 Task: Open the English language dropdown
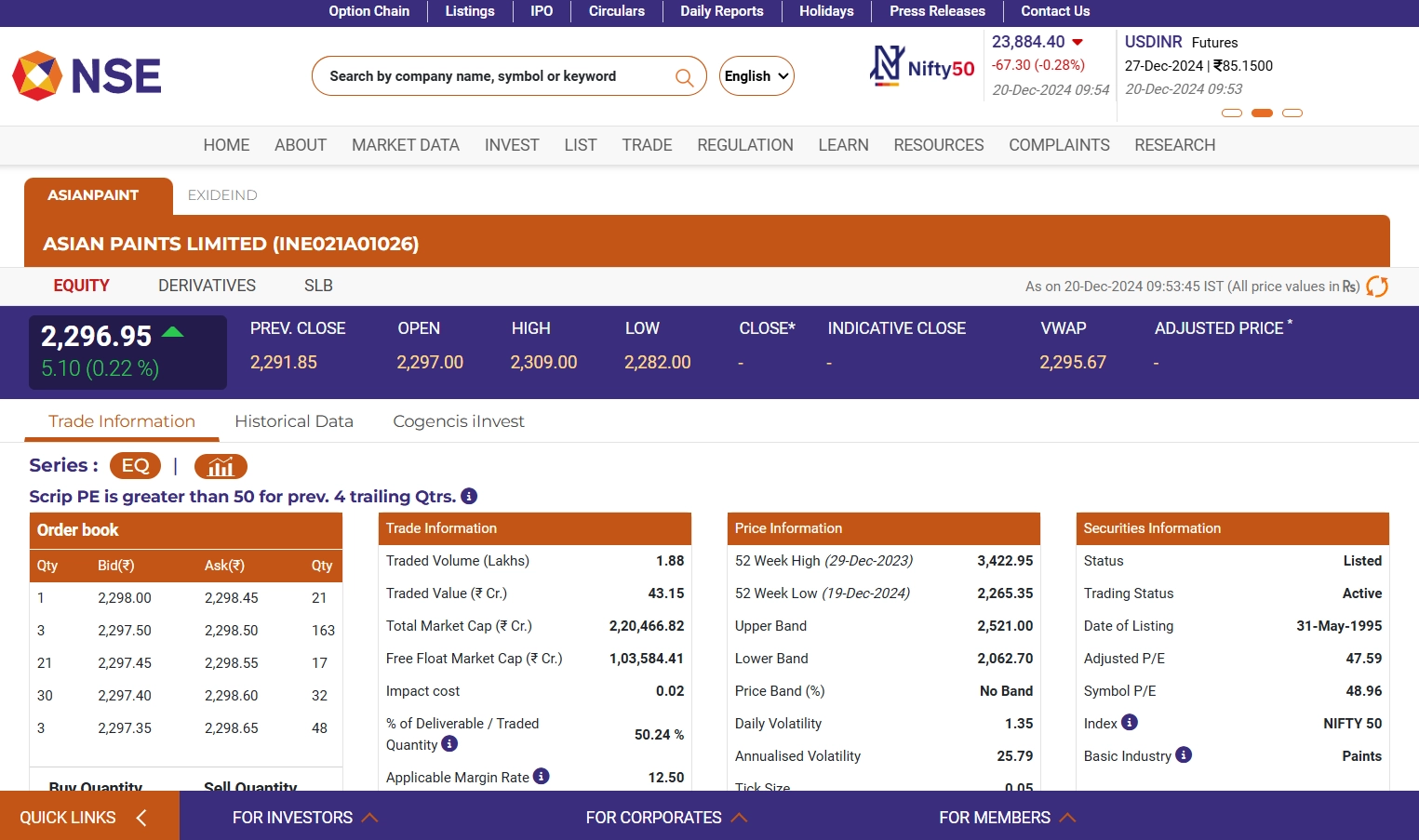point(756,76)
